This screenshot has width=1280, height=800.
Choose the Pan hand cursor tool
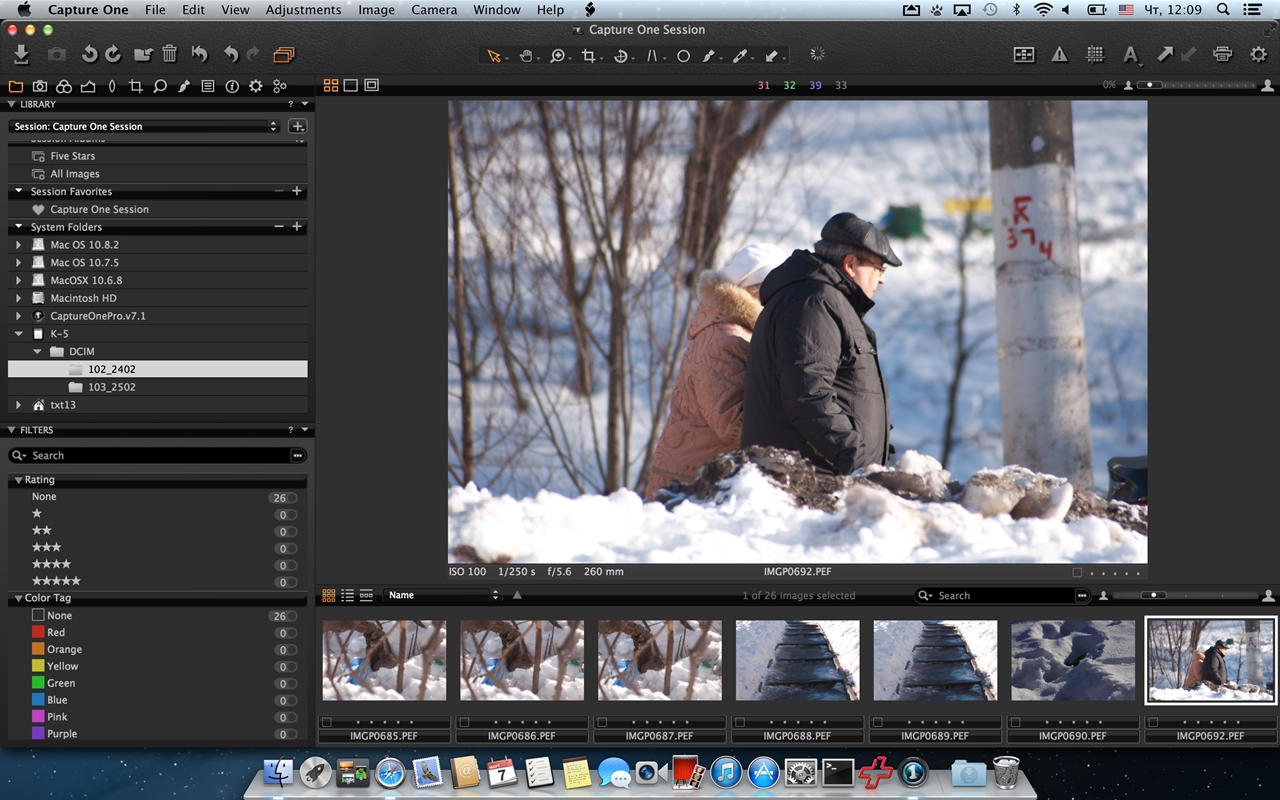pos(526,56)
